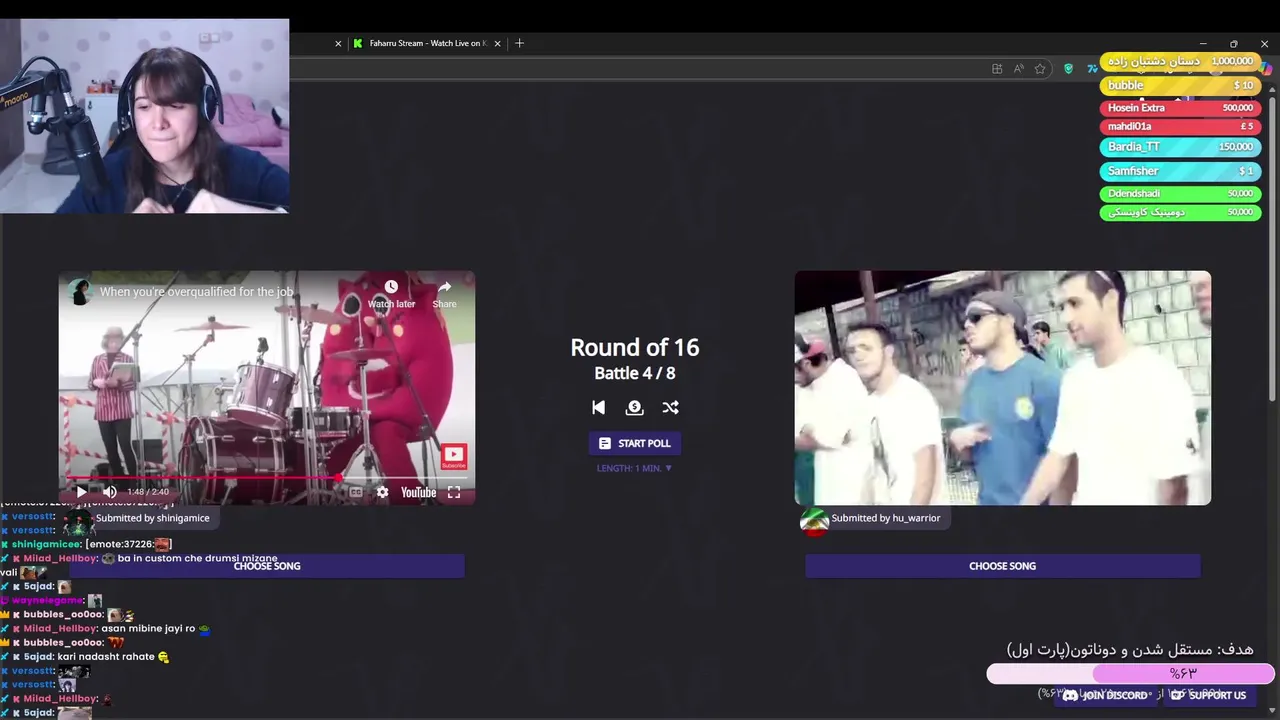Click chat message 'asan mibine jayi ro'
The image size is (1280, 720).
pyautogui.click(x=148, y=629)
